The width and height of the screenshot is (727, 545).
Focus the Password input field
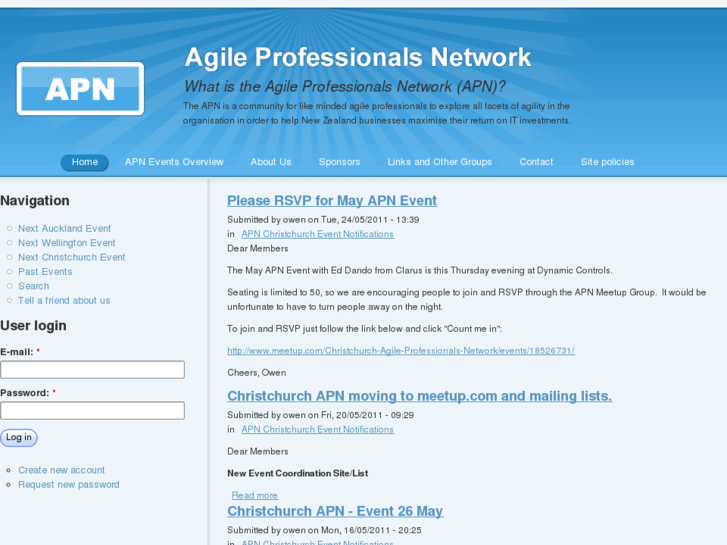92,410
